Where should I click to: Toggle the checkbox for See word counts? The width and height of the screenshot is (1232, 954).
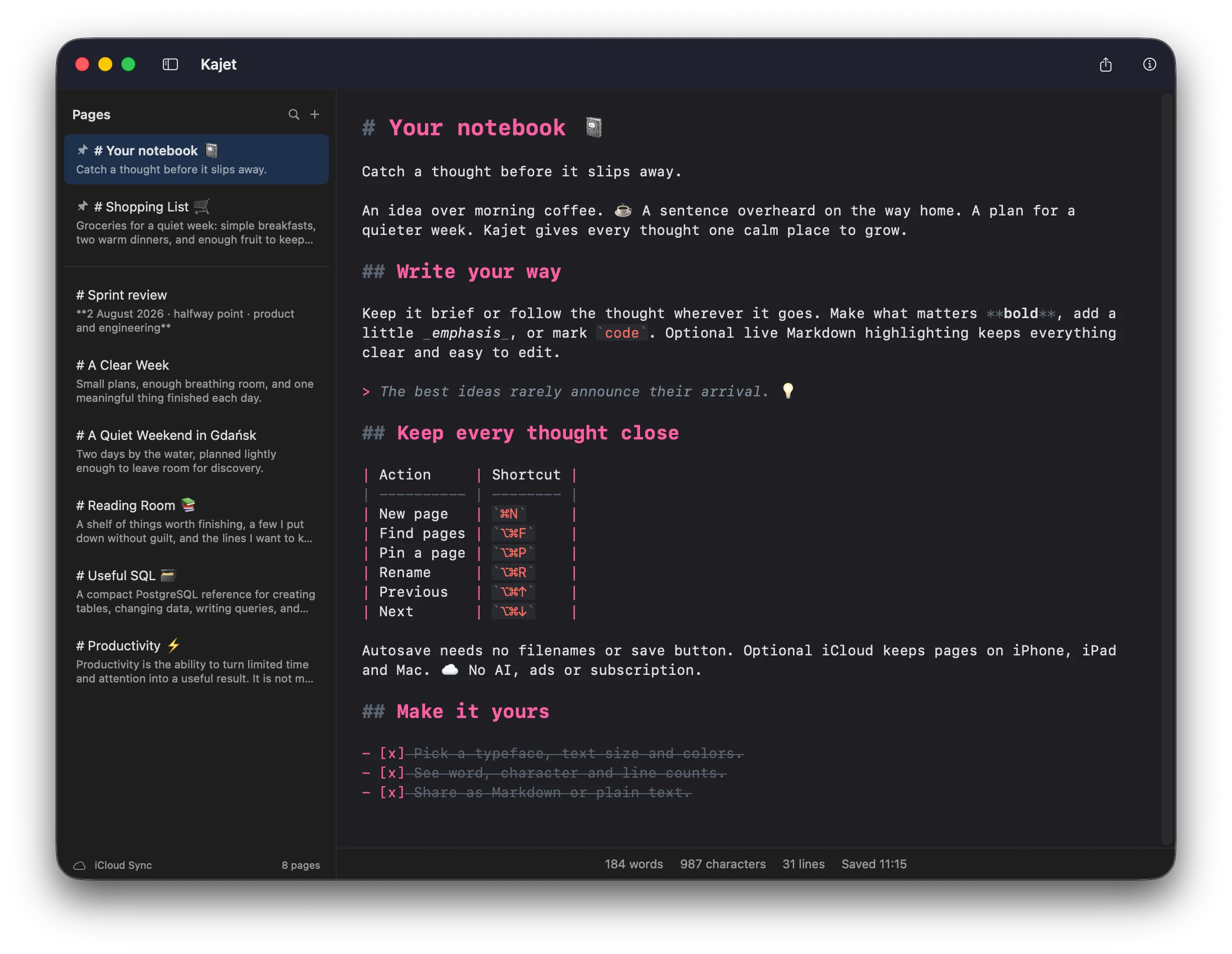392,773
